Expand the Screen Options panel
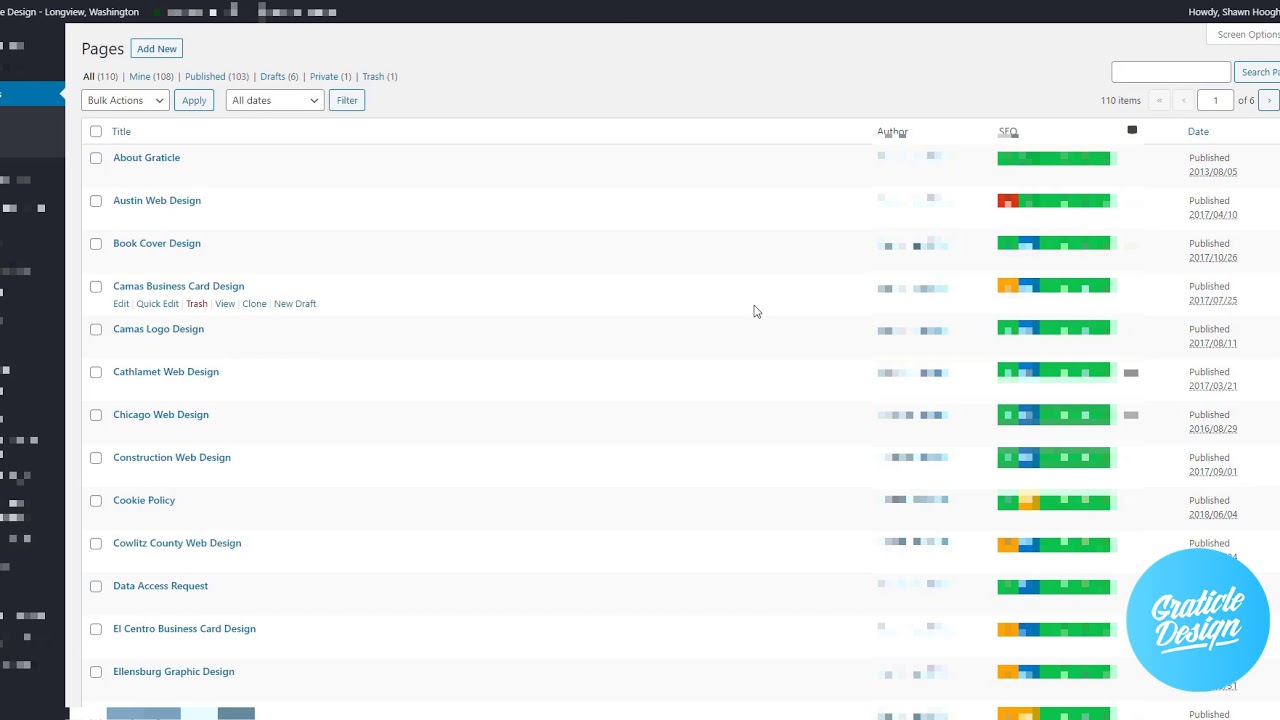This screenshot has width=1280, height=720. (1246, 35)
